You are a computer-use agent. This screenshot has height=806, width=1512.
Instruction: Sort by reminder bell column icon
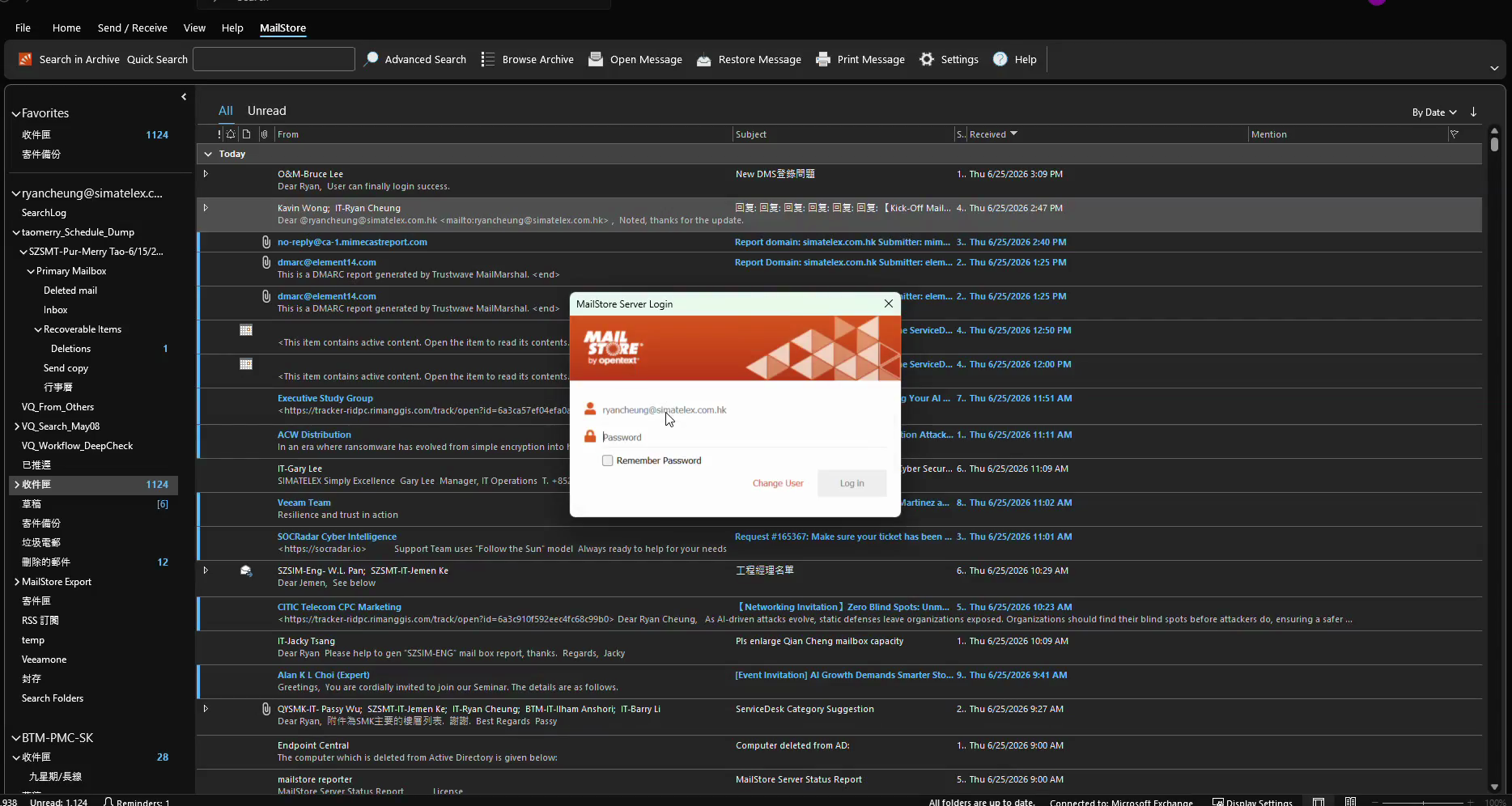[x=231, y=134]
